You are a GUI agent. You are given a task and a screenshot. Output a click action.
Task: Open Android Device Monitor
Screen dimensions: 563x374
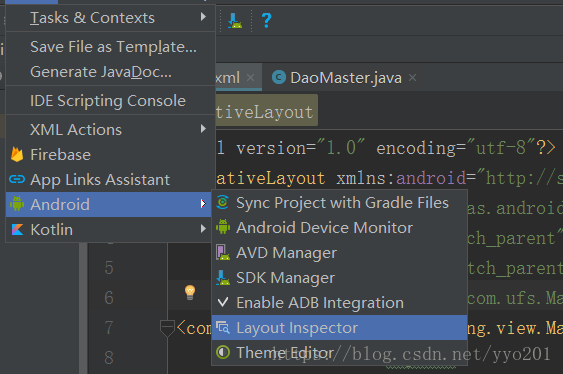[339, 228]
